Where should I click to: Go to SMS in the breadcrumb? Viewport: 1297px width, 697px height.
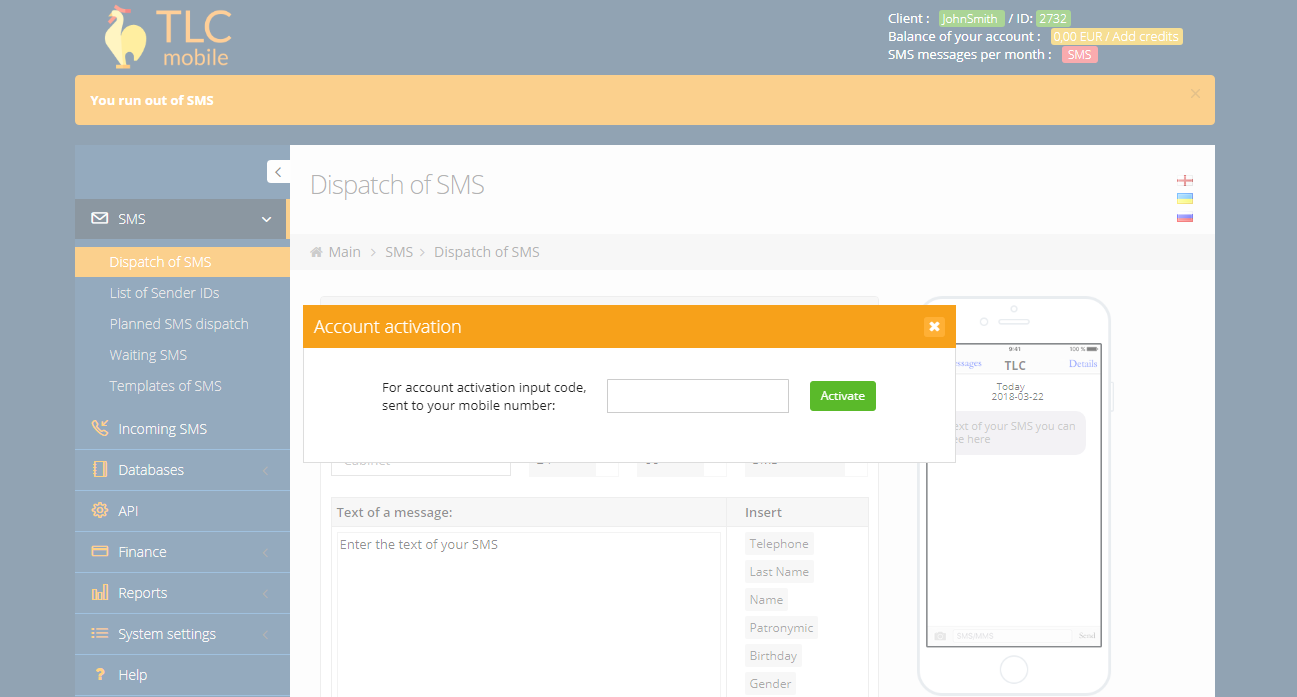pos(399,252)
